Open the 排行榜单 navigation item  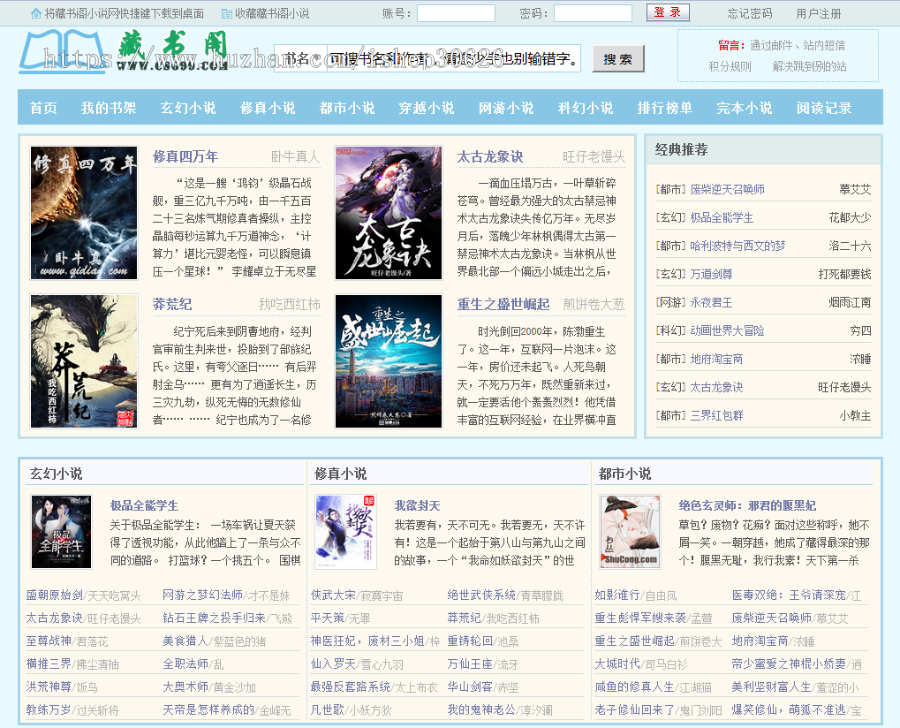point(665,107)
